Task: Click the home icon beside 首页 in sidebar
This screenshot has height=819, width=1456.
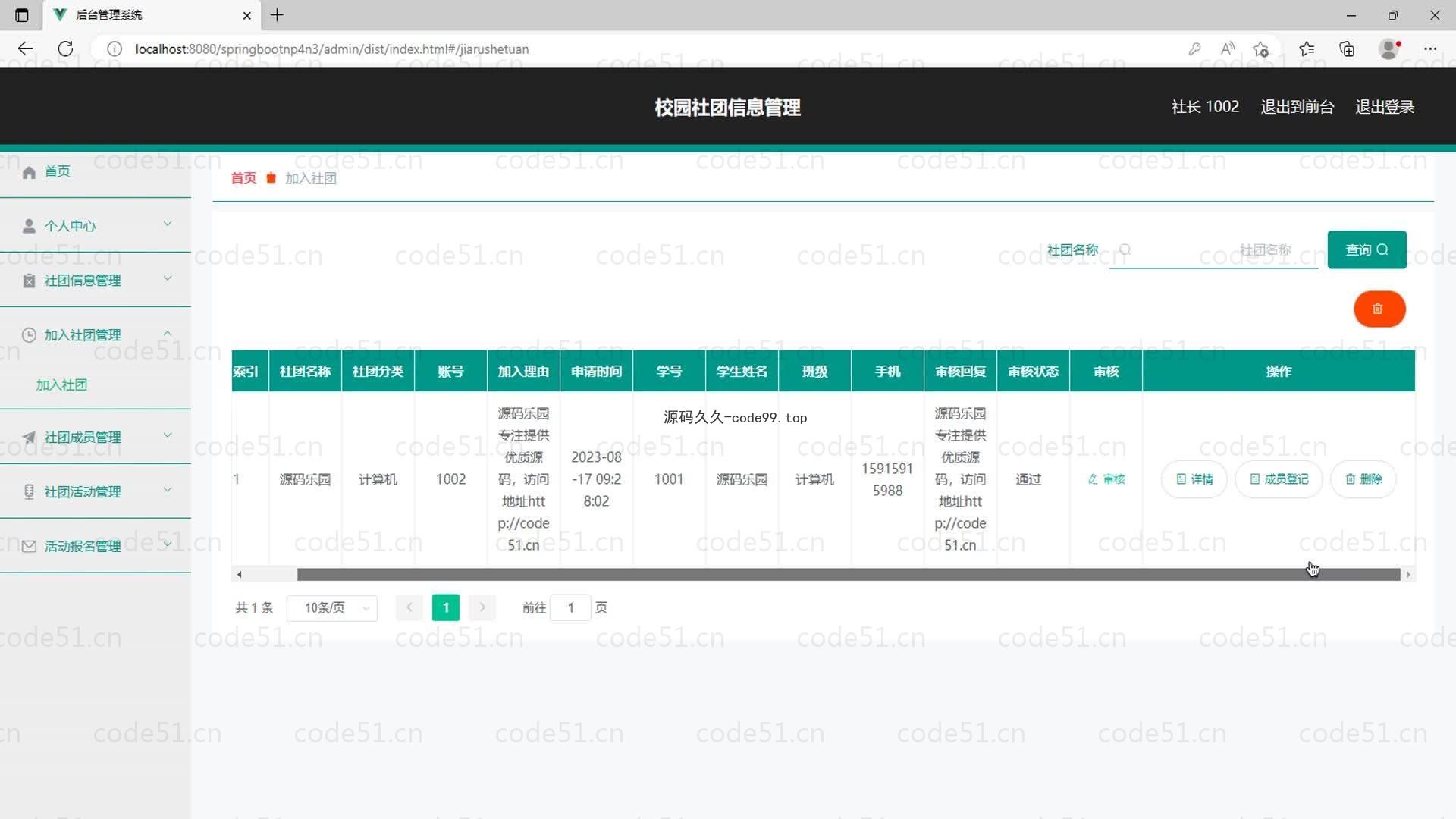Action: pos(29,172)
